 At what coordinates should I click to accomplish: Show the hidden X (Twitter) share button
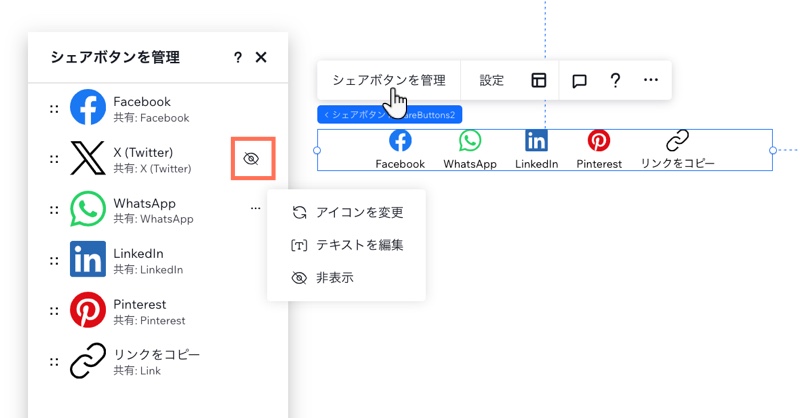tap(251, 159)
